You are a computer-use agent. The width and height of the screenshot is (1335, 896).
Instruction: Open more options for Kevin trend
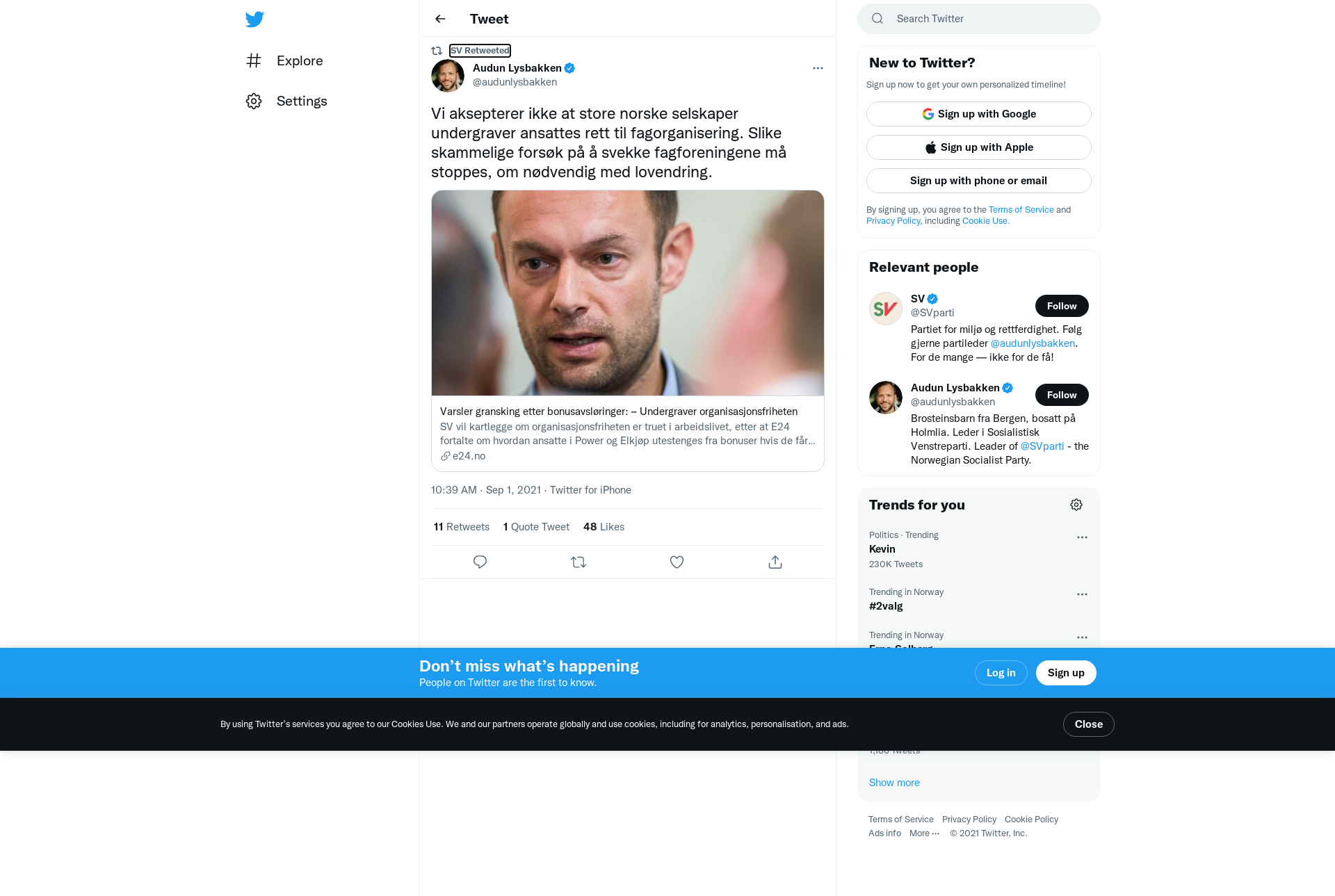pyautogui.click(x=1082, y=537)
